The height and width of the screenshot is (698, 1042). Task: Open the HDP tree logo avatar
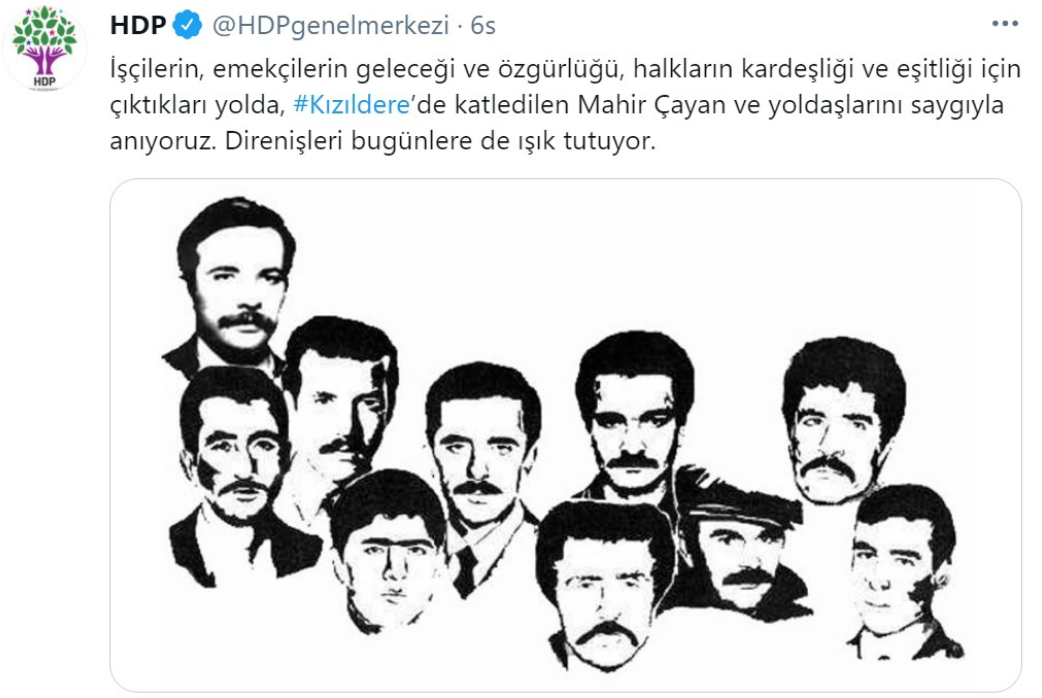pos(44,48)
